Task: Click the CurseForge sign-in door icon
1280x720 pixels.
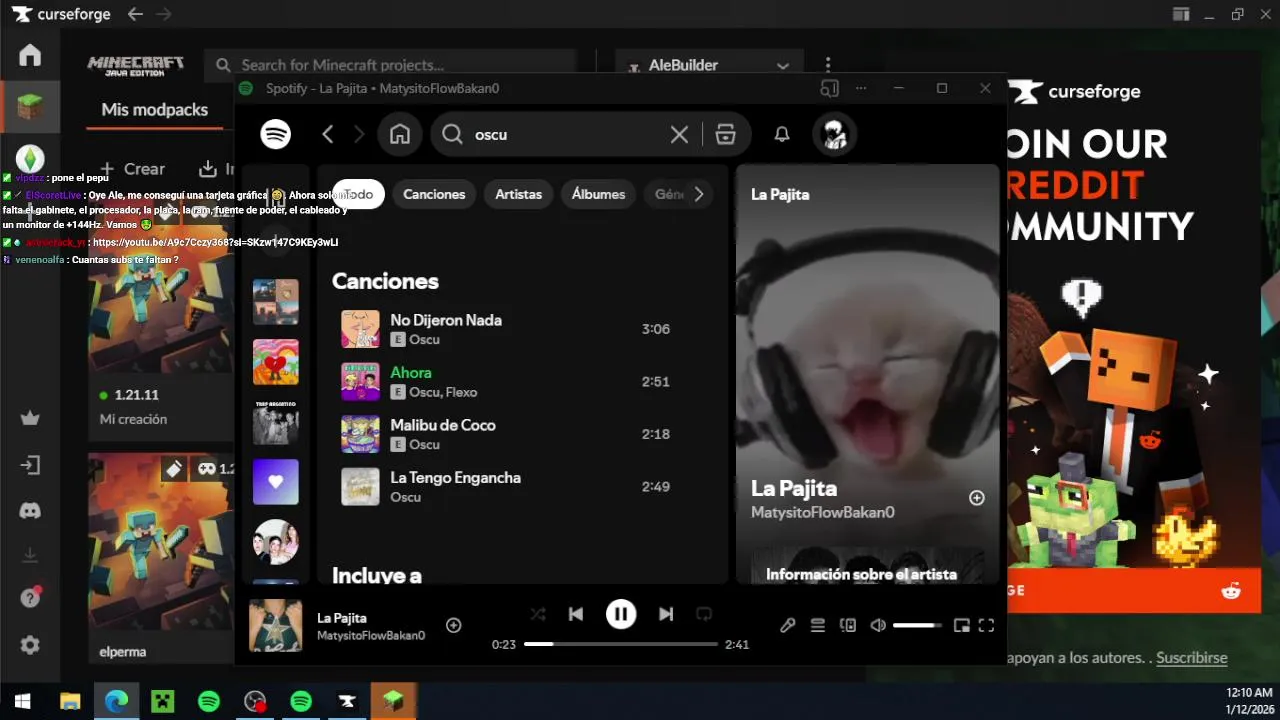Action: [30, 465]
